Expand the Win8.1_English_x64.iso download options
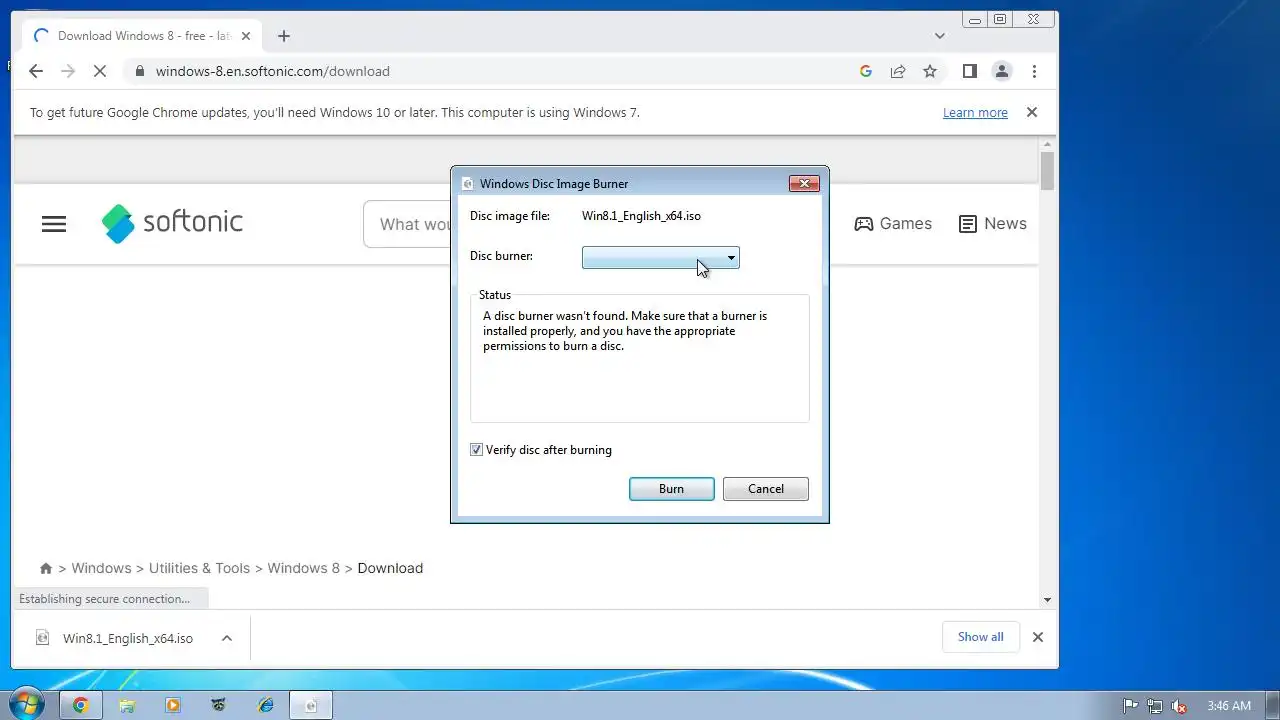Screen dimensions: 1280x720 pos(227,638)
